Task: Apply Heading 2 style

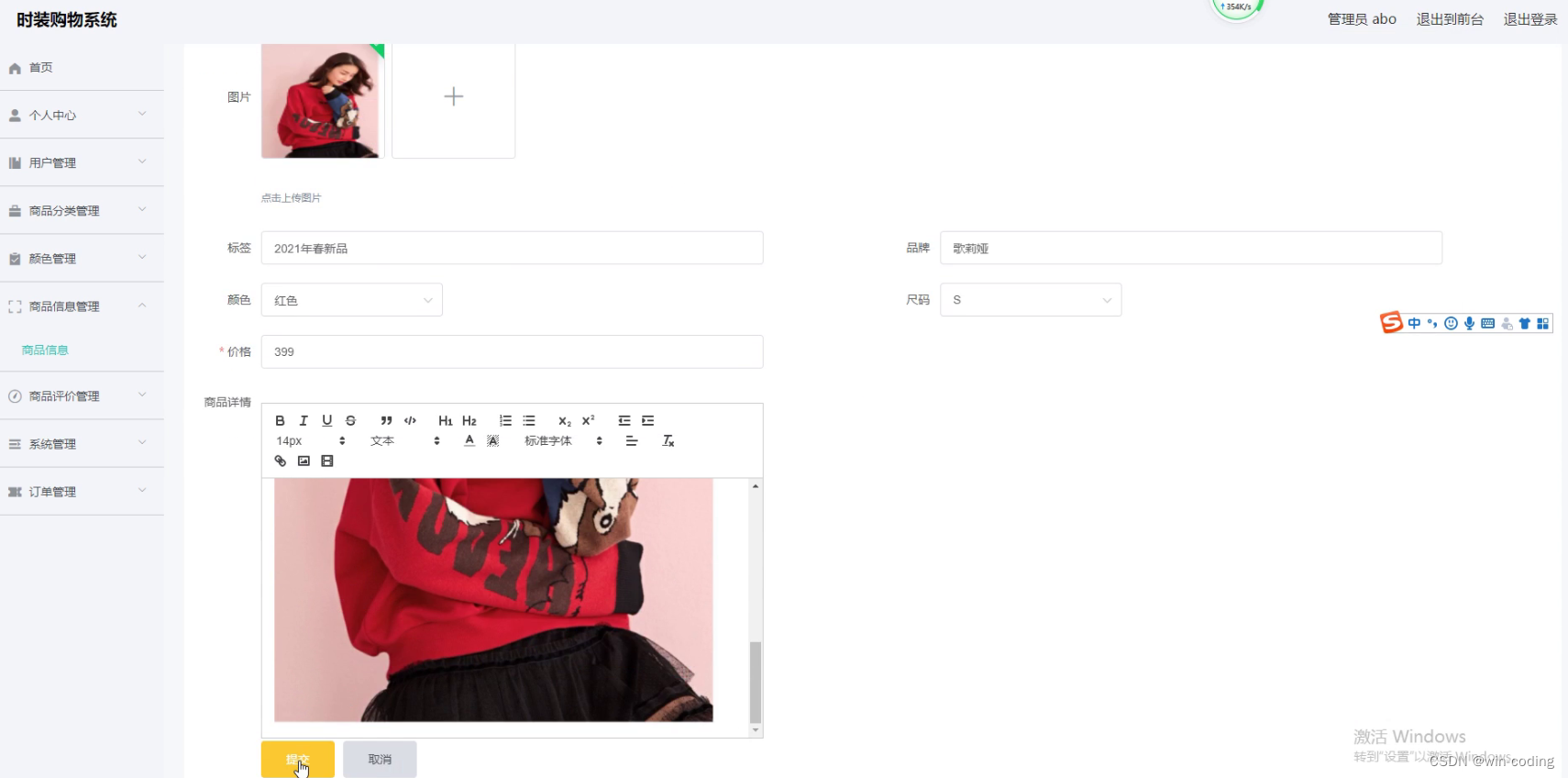Action: click(x=469, y=420)
